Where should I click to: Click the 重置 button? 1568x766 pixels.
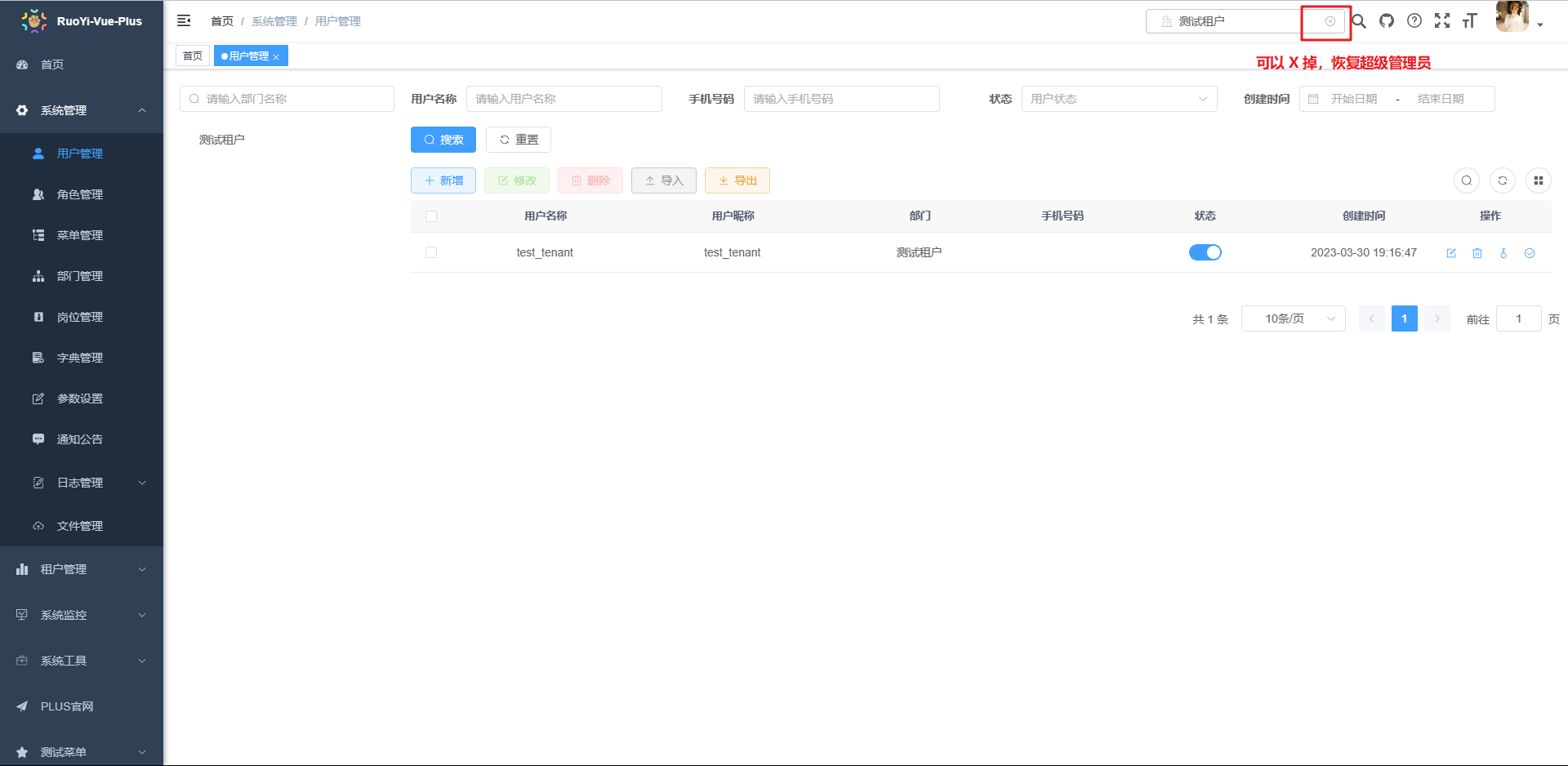coord(519,140)
